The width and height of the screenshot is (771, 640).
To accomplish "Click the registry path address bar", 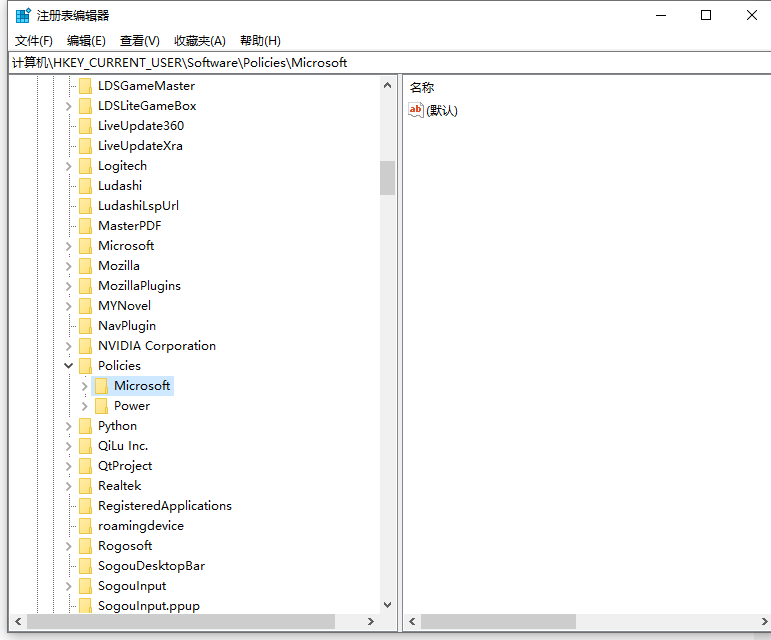I will (x=389, y=63).
